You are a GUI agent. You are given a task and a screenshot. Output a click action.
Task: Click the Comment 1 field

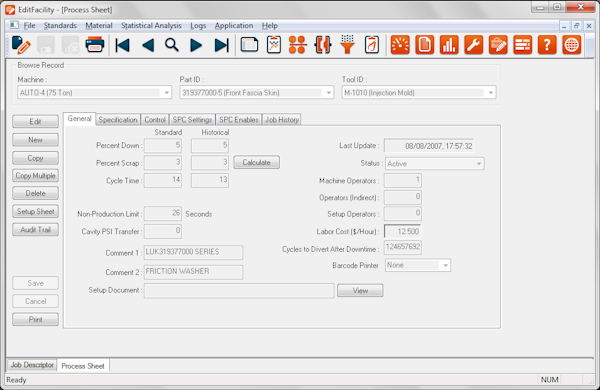[x=193, y=252]
